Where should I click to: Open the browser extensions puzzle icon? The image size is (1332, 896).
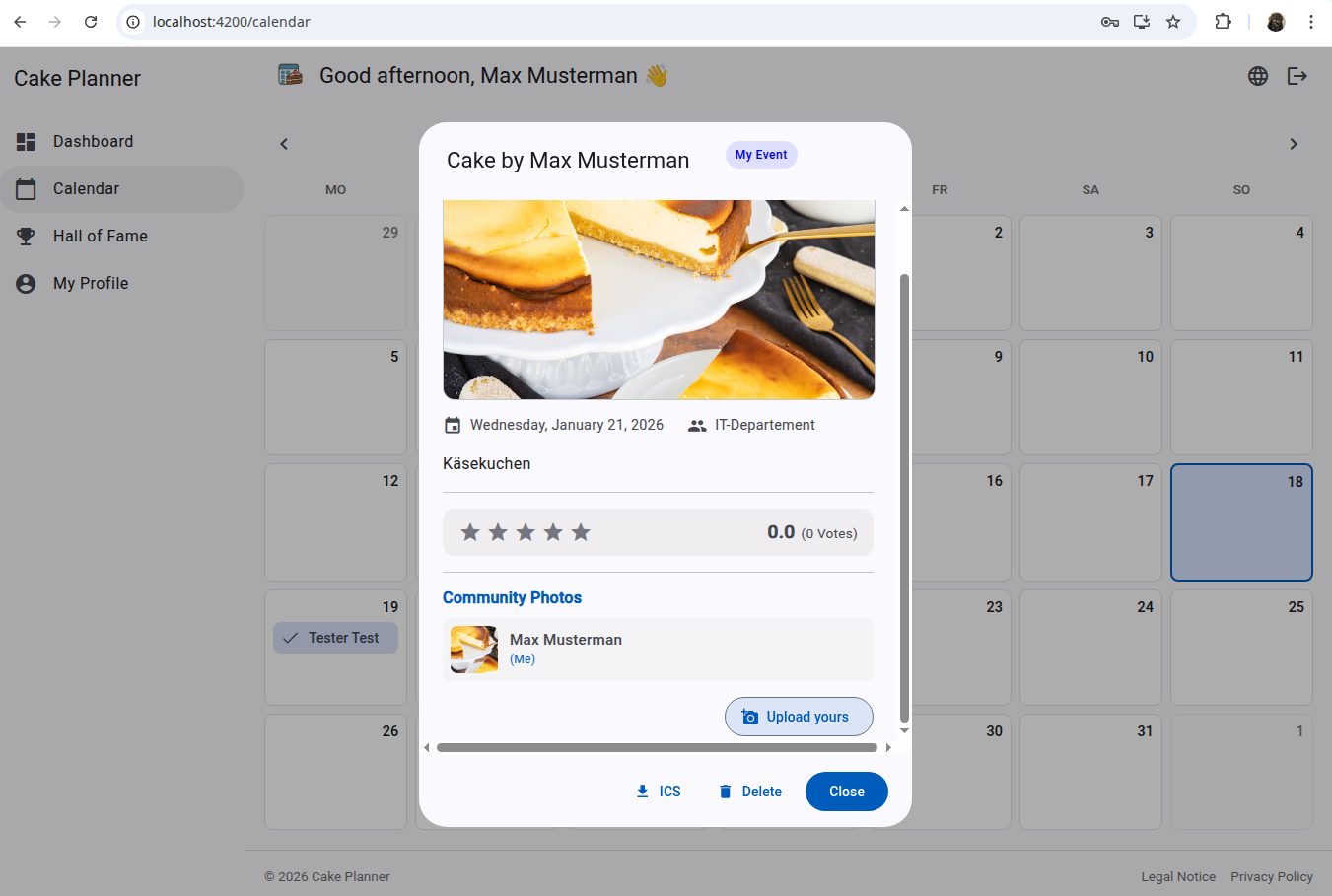click(x=1223, y=22)
